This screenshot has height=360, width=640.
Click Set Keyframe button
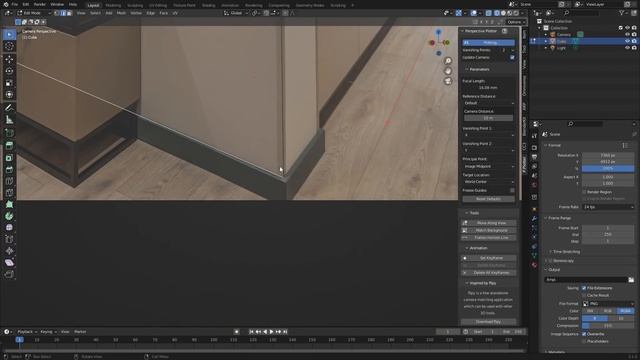click(x=489, y=258)
